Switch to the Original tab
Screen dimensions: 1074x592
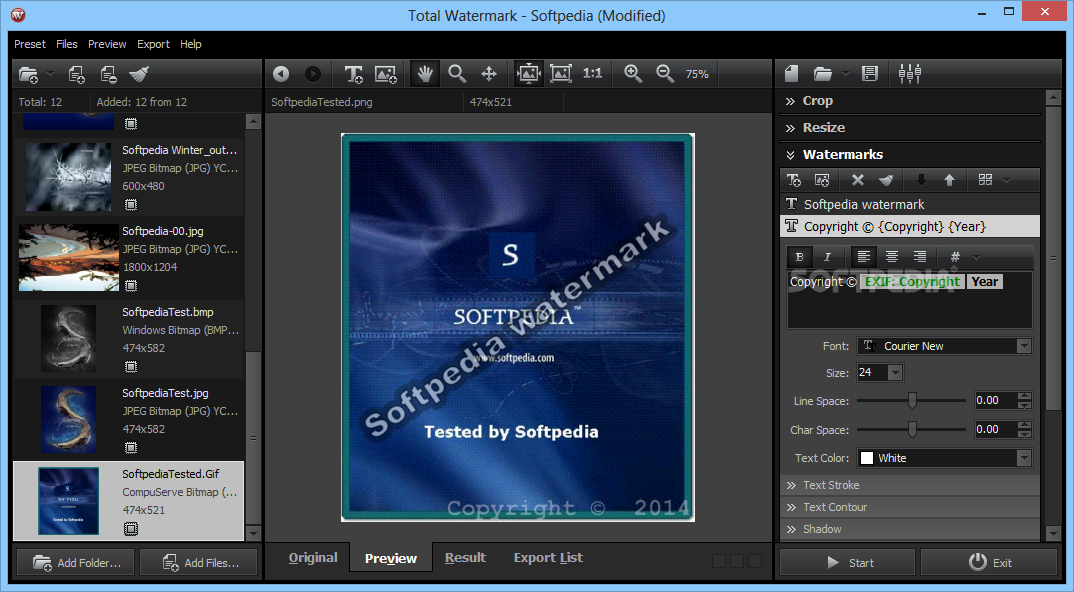click(313, 558)
